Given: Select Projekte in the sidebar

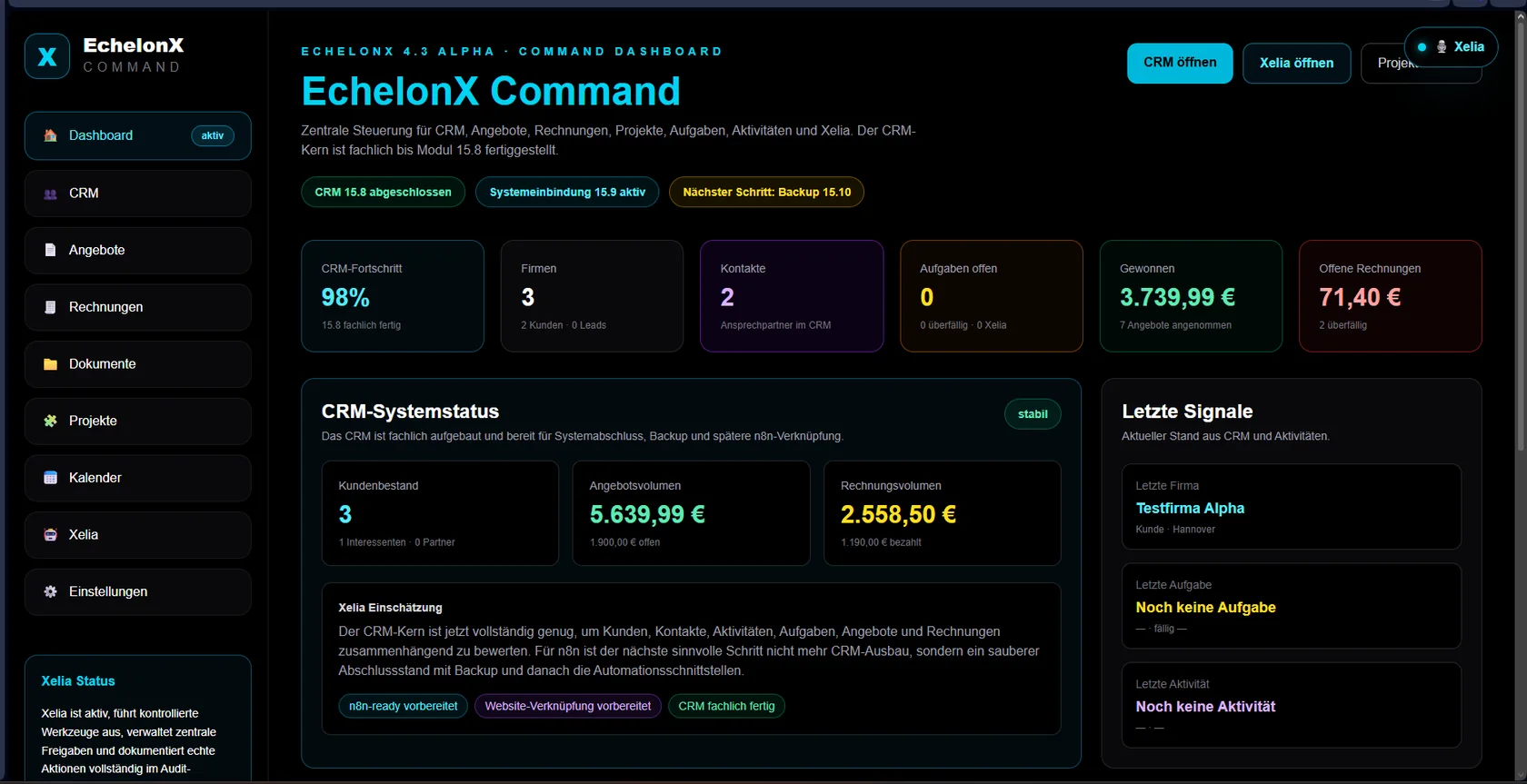Looking at the screenshot, I should [x=138, y=421].
